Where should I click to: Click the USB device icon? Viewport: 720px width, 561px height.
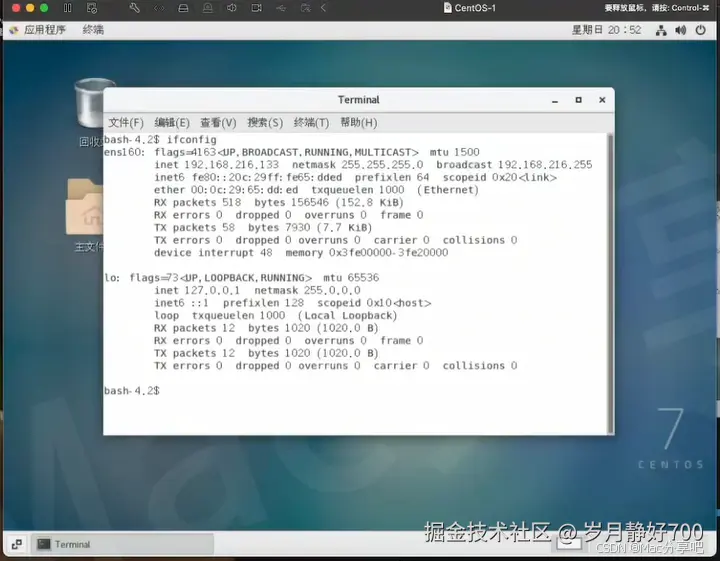(x=281, y=8)
